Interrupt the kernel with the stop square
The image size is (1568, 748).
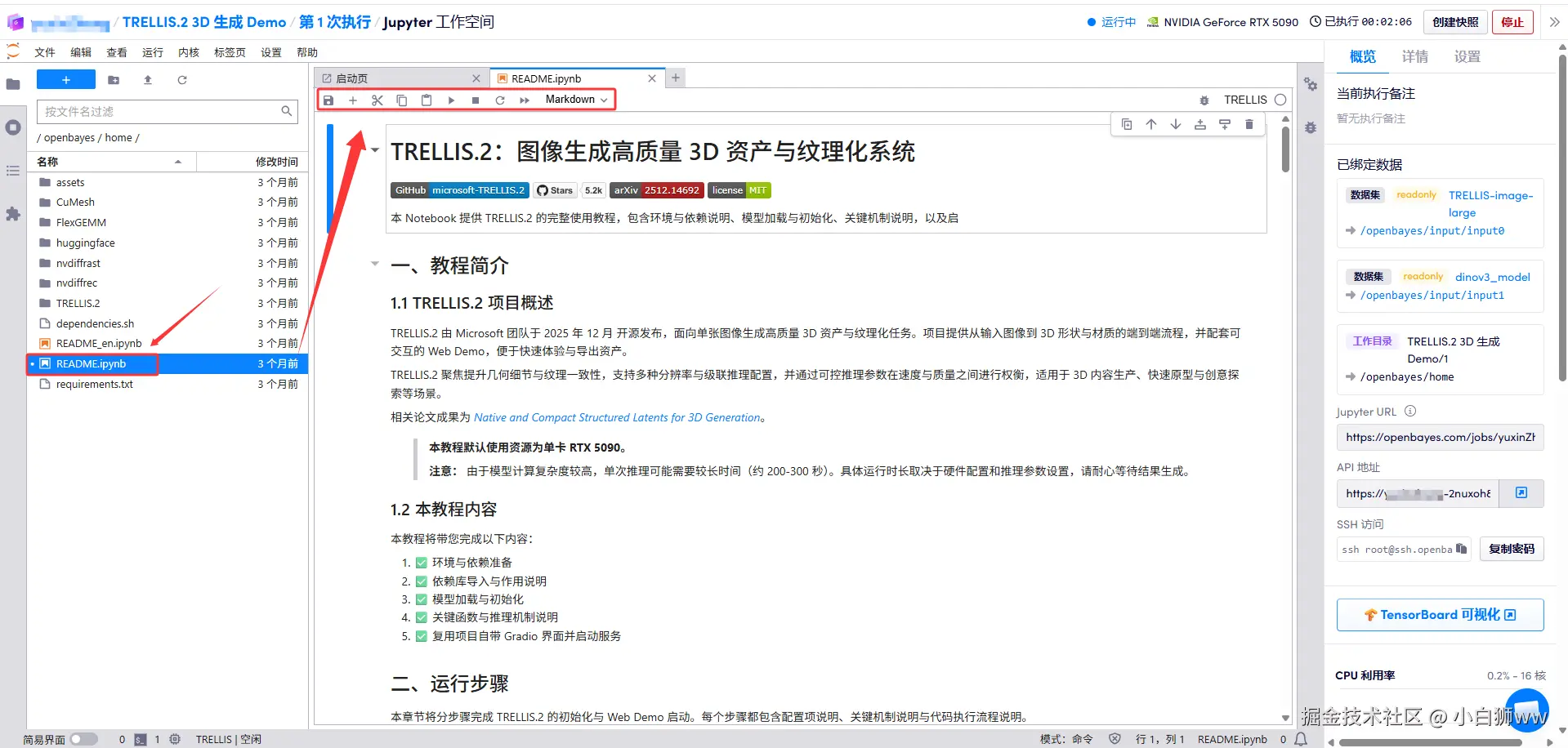476,100
